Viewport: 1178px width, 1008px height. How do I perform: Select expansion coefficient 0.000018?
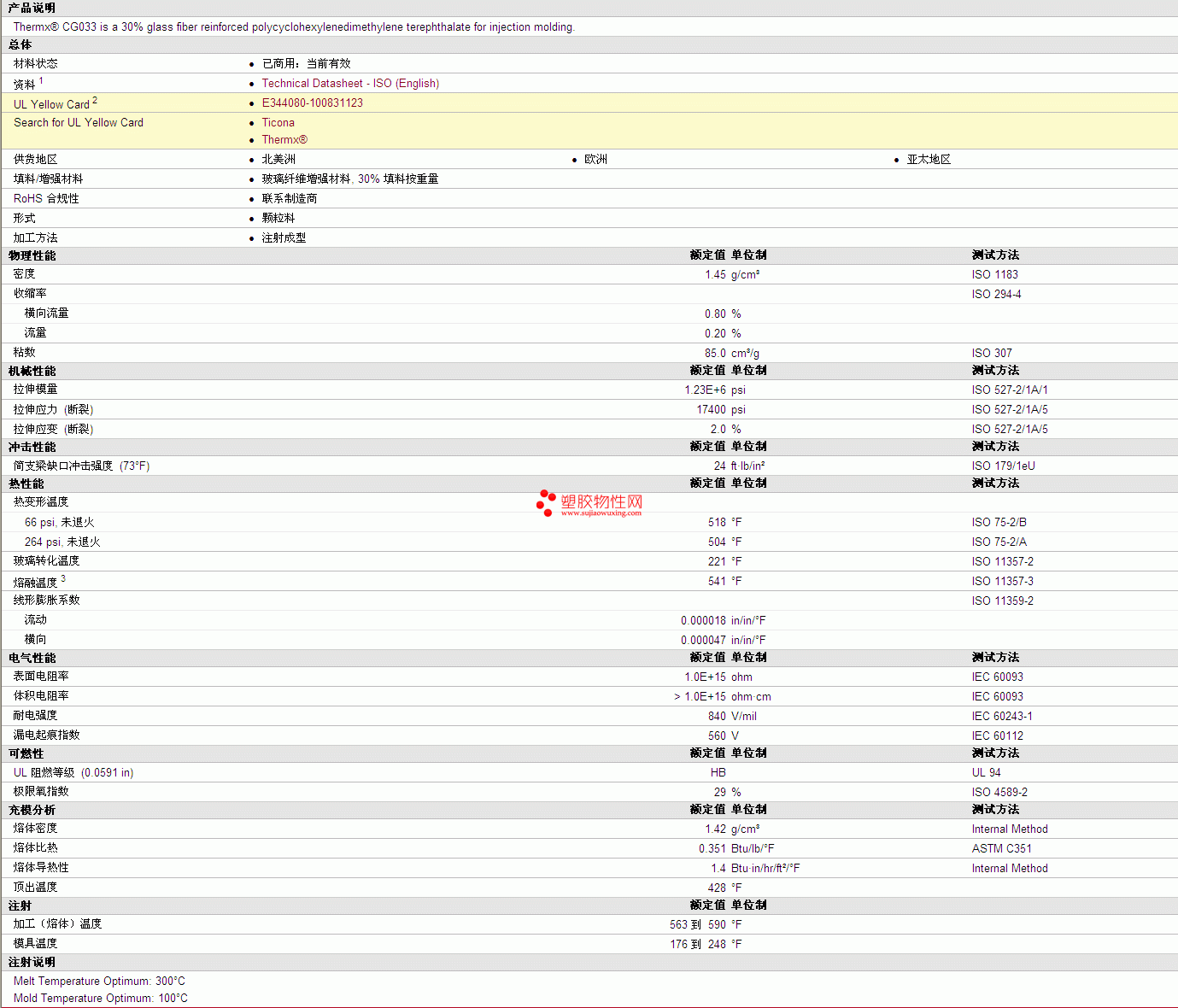click(703, 621)
